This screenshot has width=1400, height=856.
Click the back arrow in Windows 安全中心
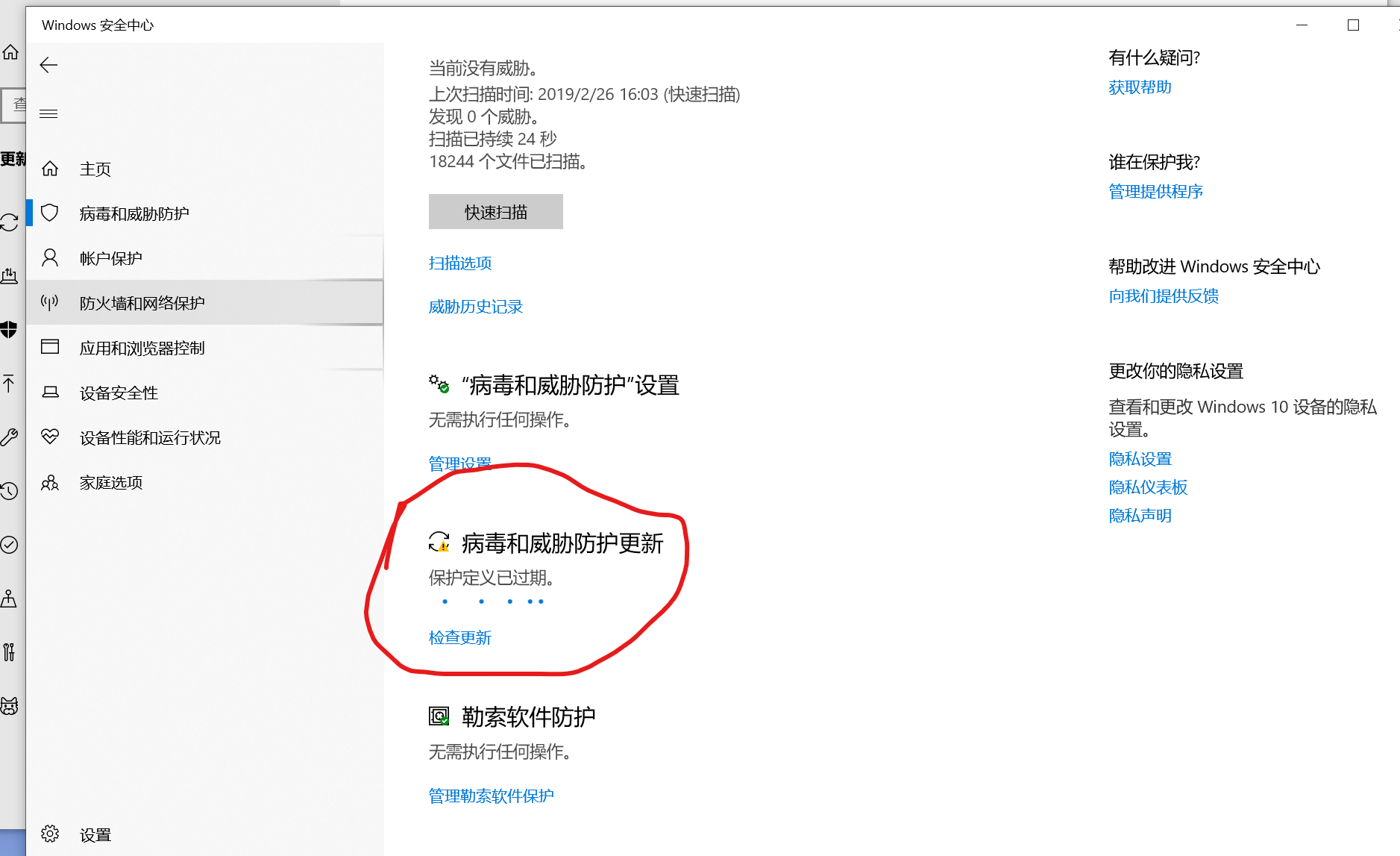[48, 65]
